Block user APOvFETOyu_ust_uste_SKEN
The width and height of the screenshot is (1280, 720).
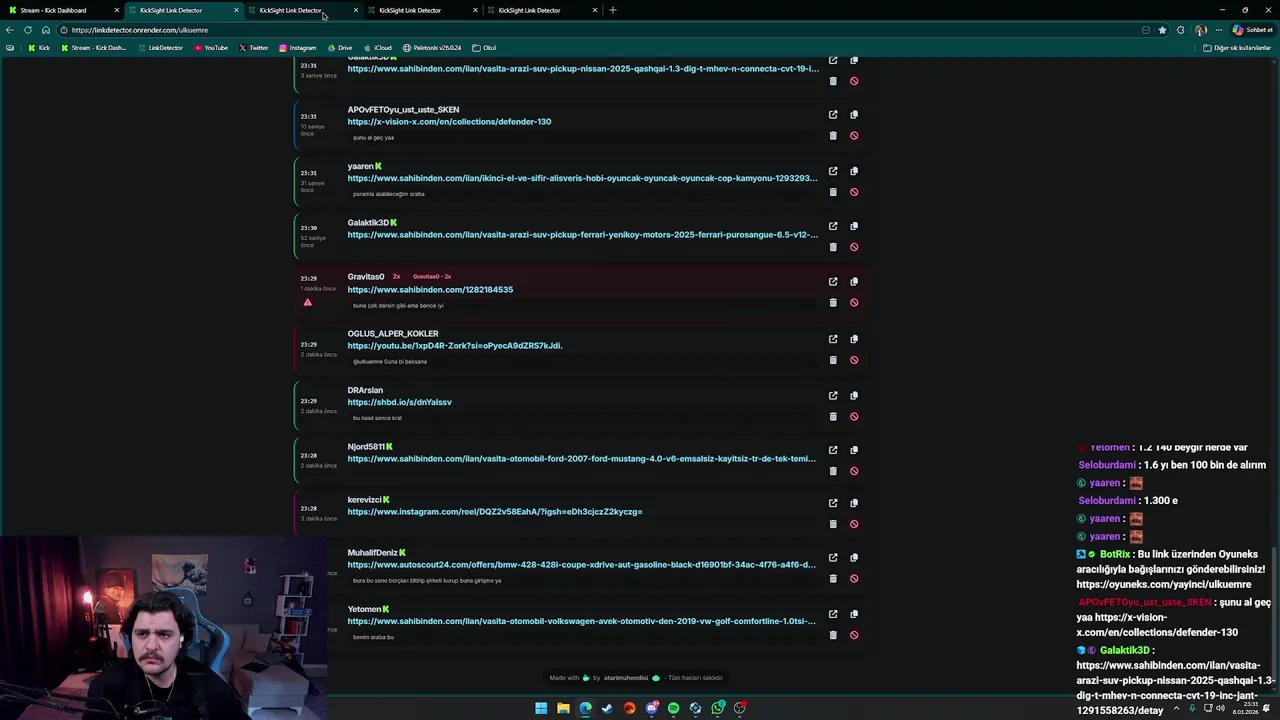click(854, 136)
